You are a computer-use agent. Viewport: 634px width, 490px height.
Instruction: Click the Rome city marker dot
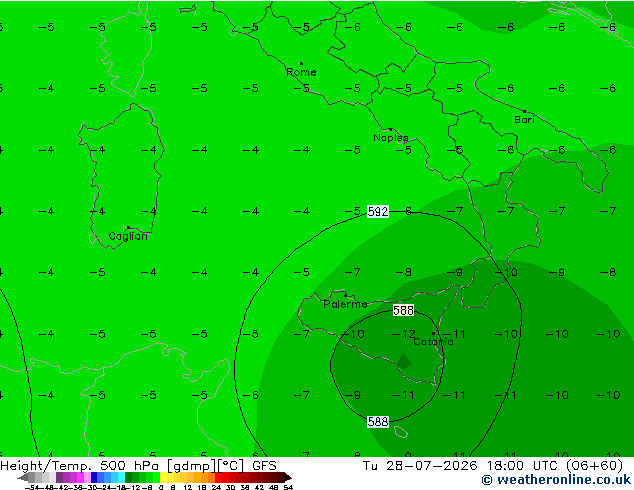301,63
